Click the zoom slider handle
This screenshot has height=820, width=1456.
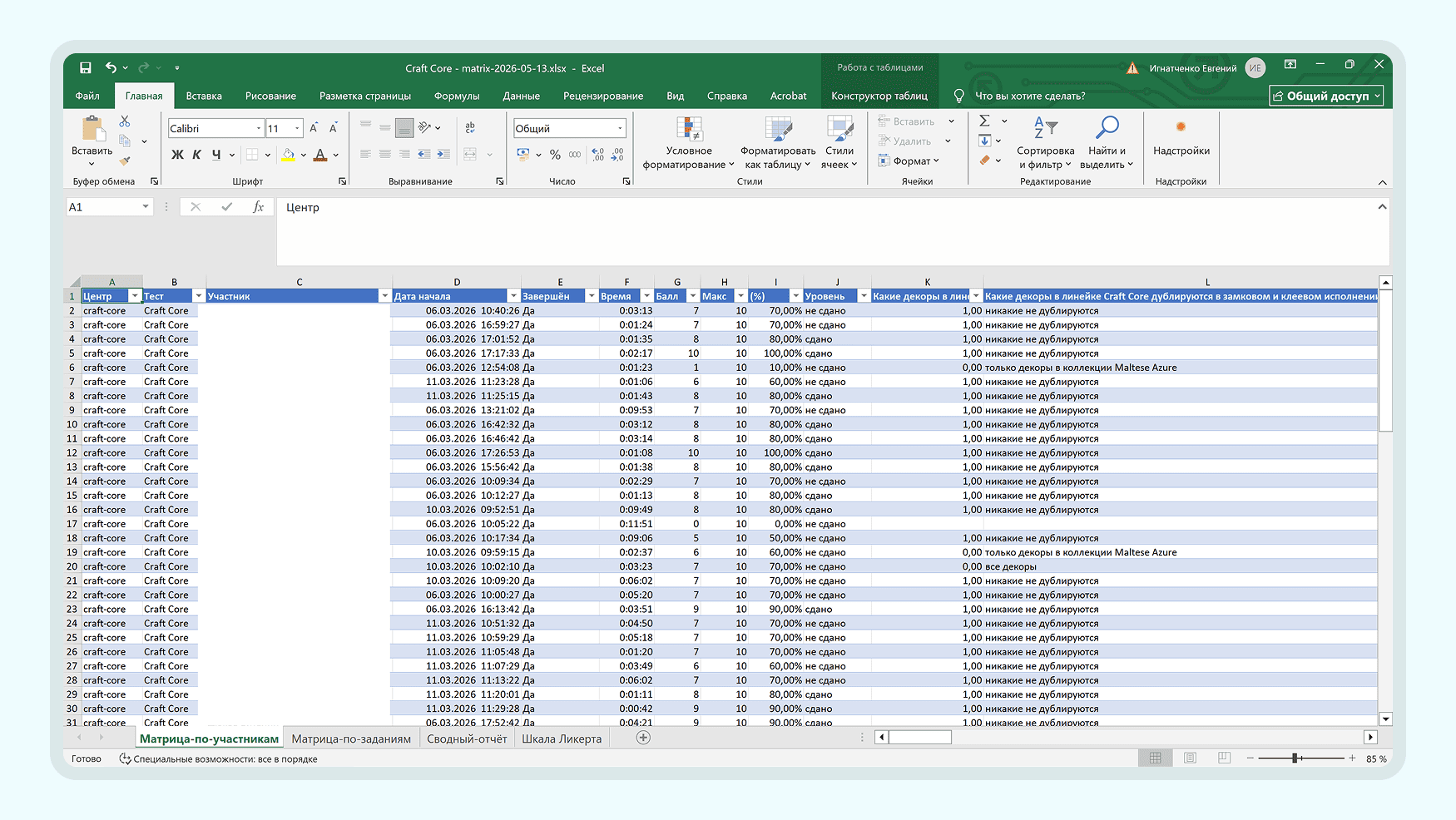coord(1295,758)
